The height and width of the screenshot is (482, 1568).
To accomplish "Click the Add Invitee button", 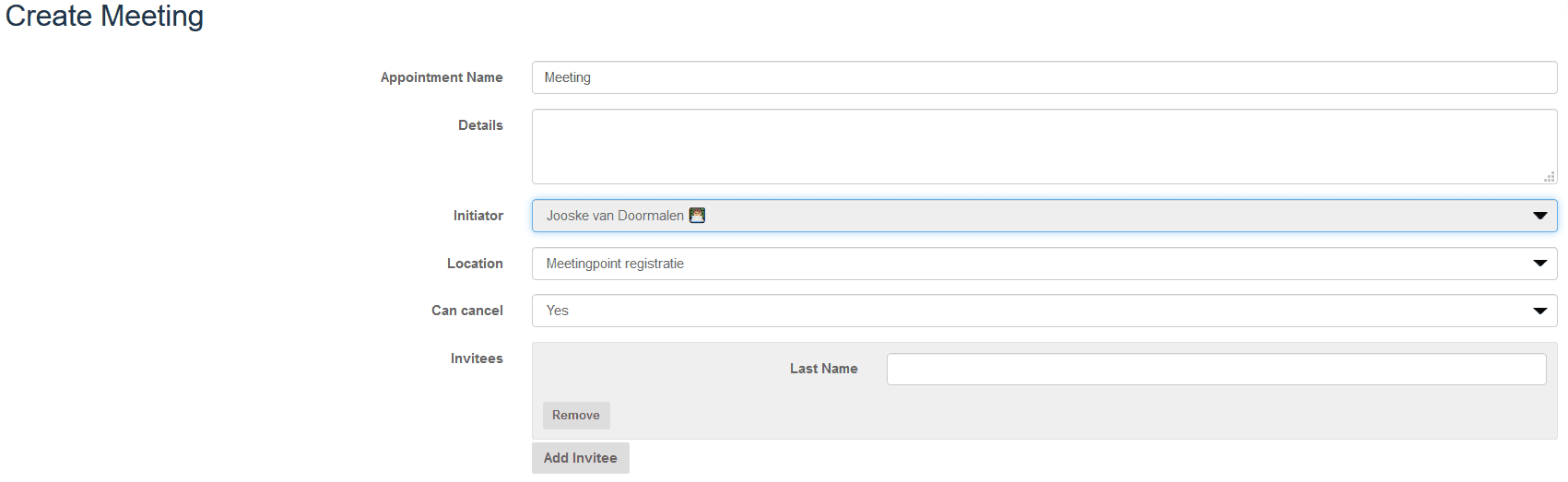I will pos(581,458).
